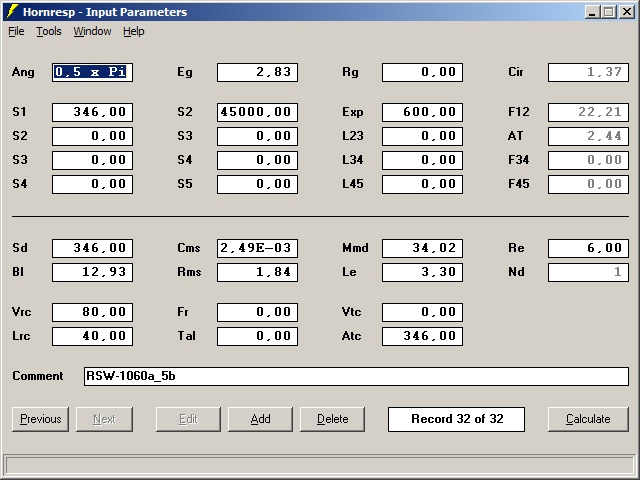
Task: Click the Hornresp lightning icon in title bar
Action: [12, 12]
